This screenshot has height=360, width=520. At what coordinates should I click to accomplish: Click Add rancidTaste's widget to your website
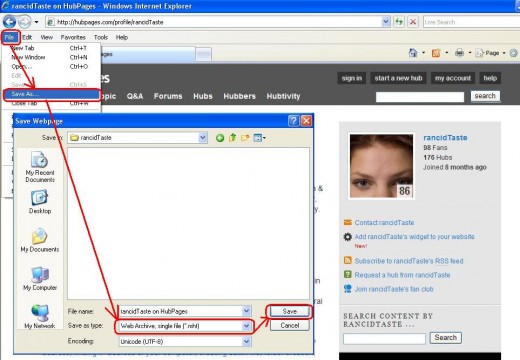pos(414,237)
